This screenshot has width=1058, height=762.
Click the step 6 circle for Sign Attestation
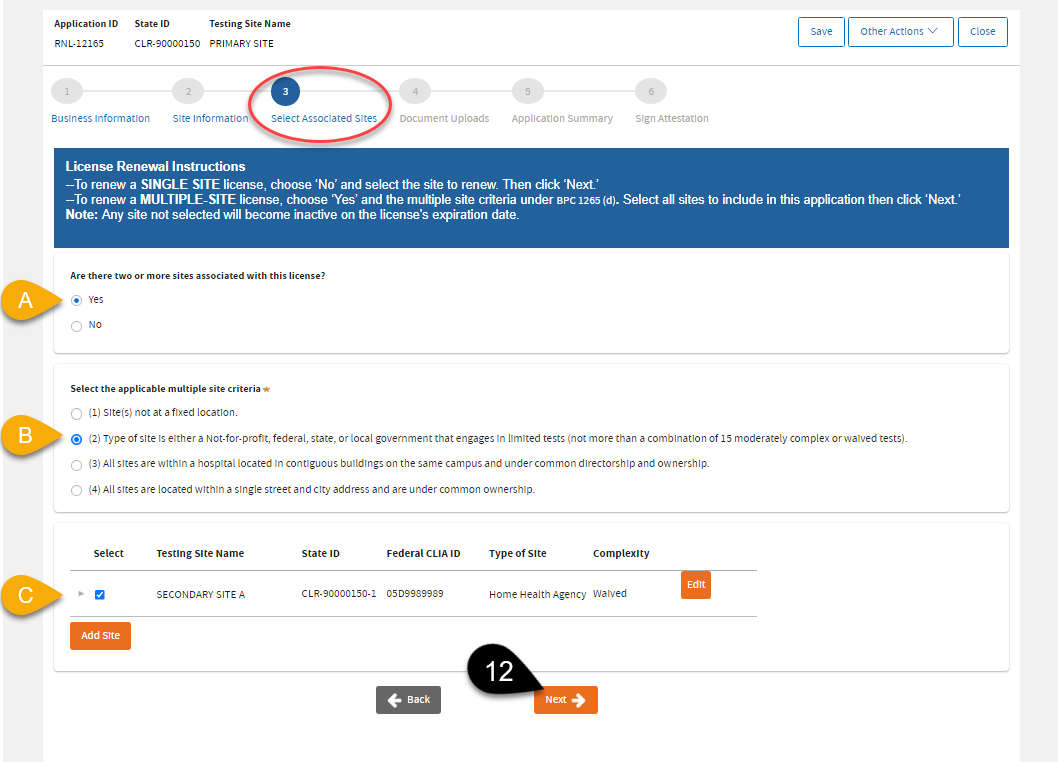pyautogui.click(x=651, y=91)
